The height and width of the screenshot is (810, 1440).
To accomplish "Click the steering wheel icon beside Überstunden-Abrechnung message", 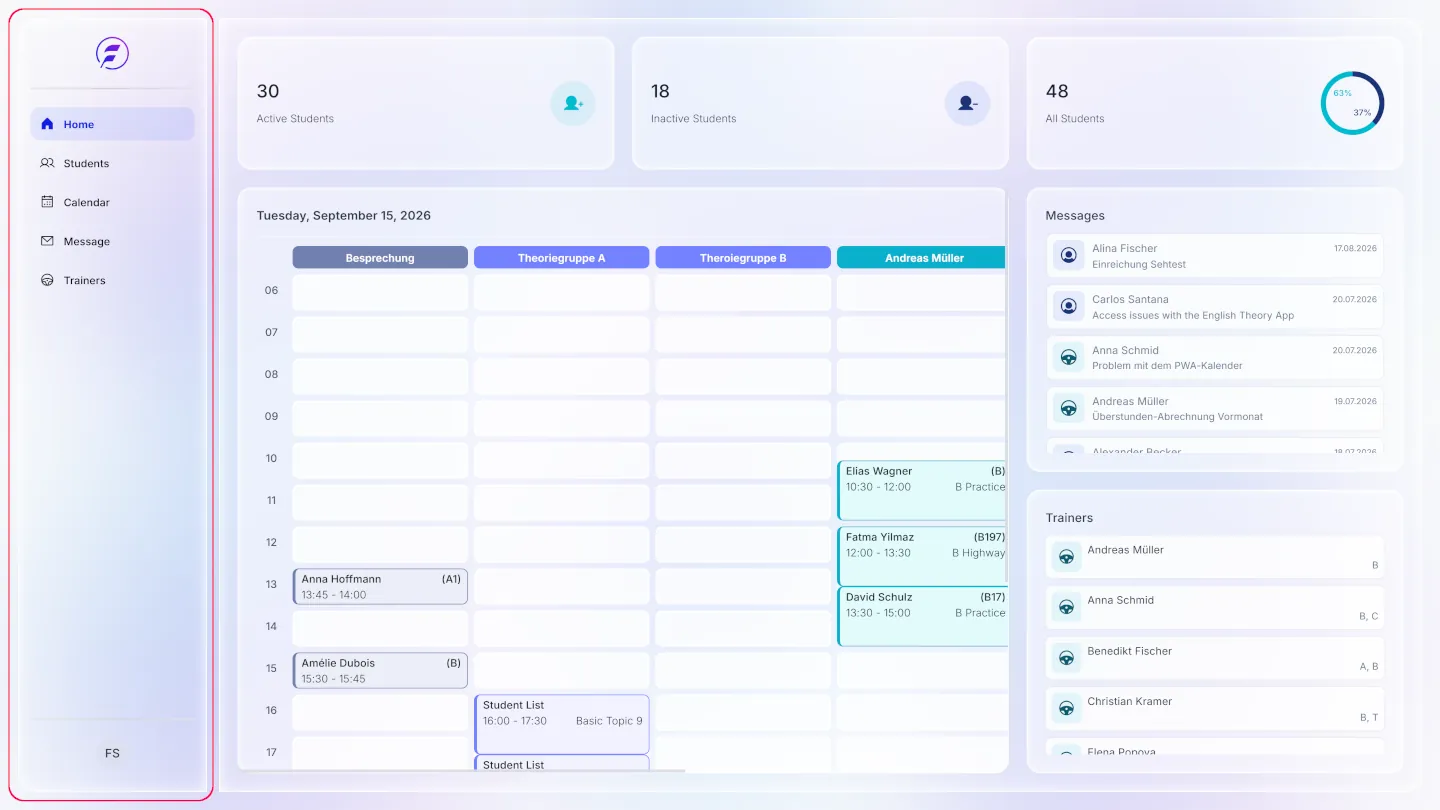I will [x=1068, y=408].
